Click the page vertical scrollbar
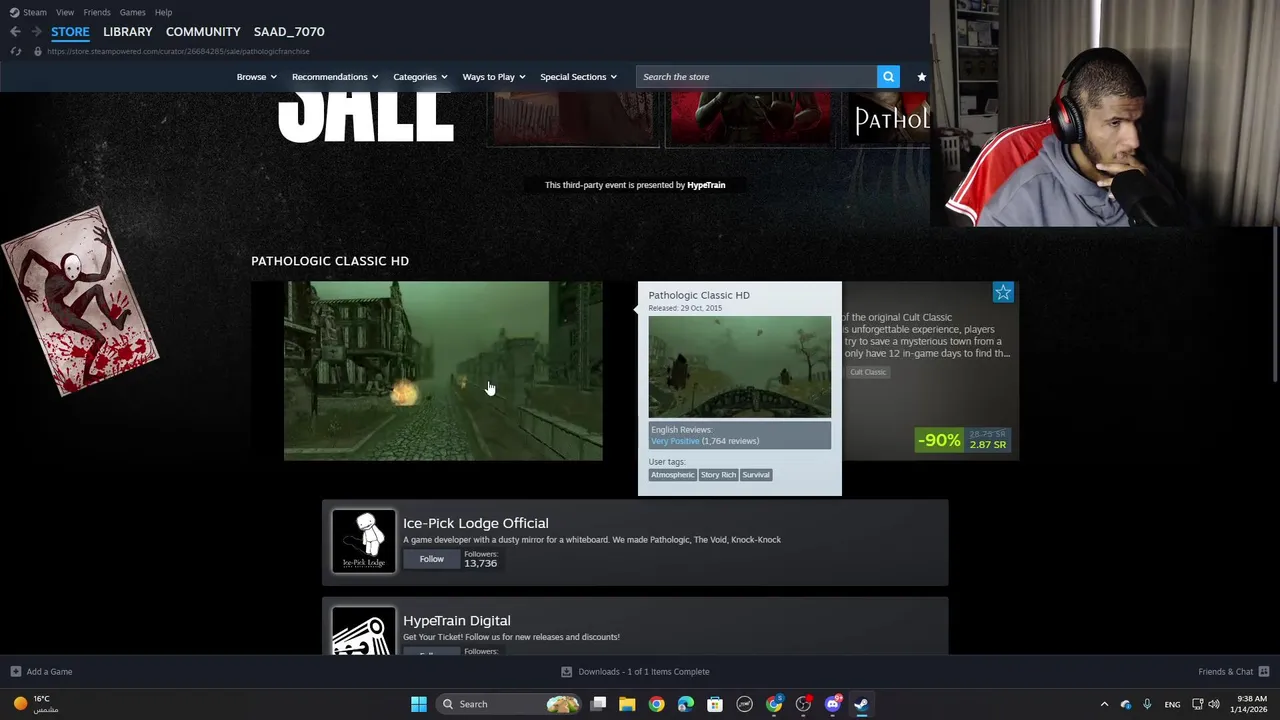The height and width of the screenshot is (720, 1280). (1275, 304)
